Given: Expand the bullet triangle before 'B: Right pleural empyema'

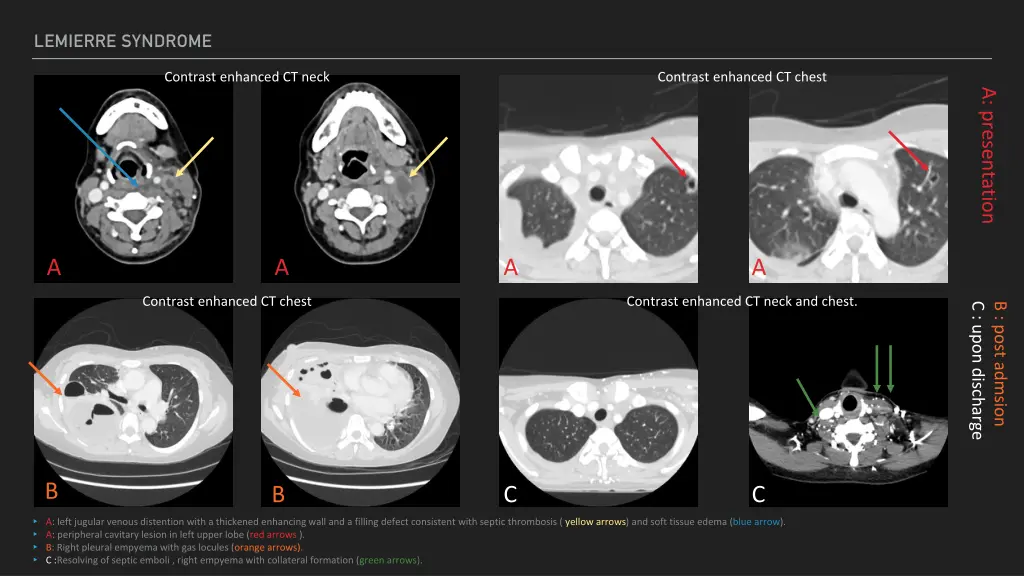Looking at the screenshot, I should tap(37, 548).
